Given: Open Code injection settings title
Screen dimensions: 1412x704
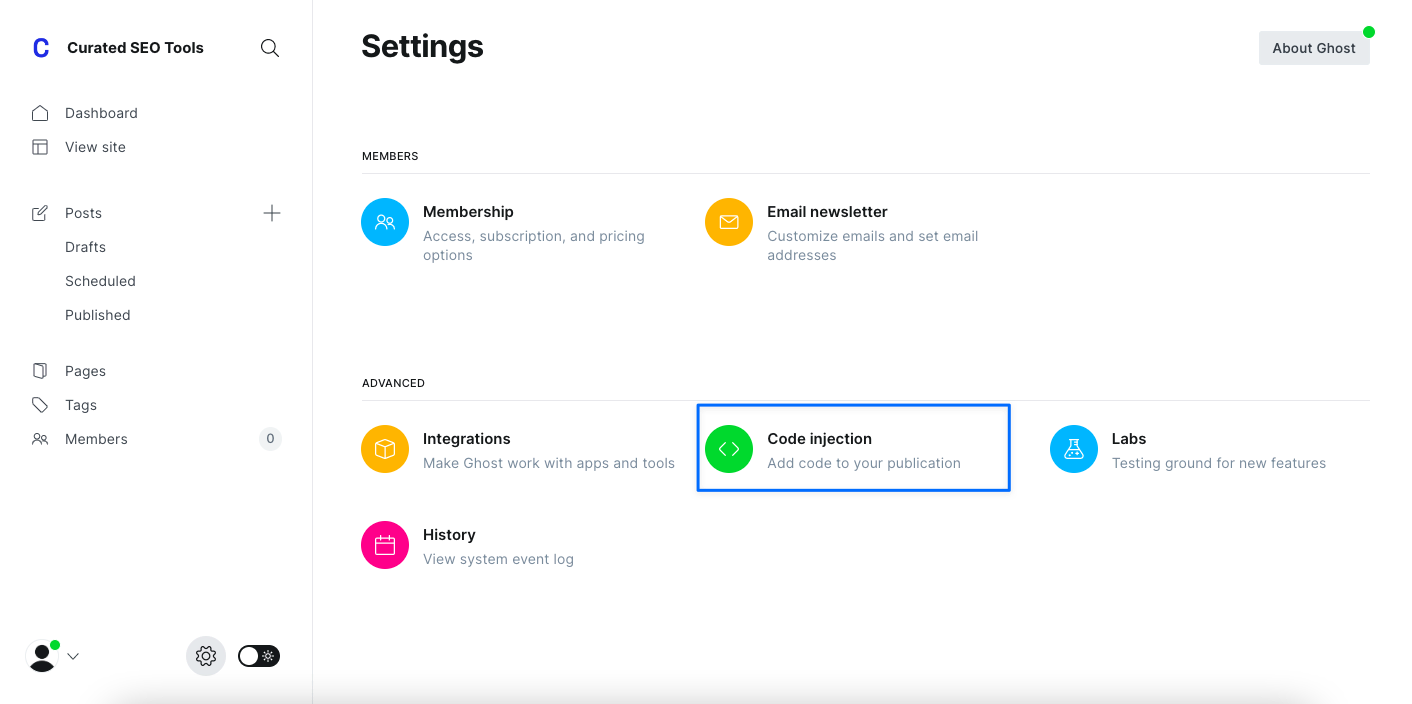Looking at the screenshot, I should point(819,439).
